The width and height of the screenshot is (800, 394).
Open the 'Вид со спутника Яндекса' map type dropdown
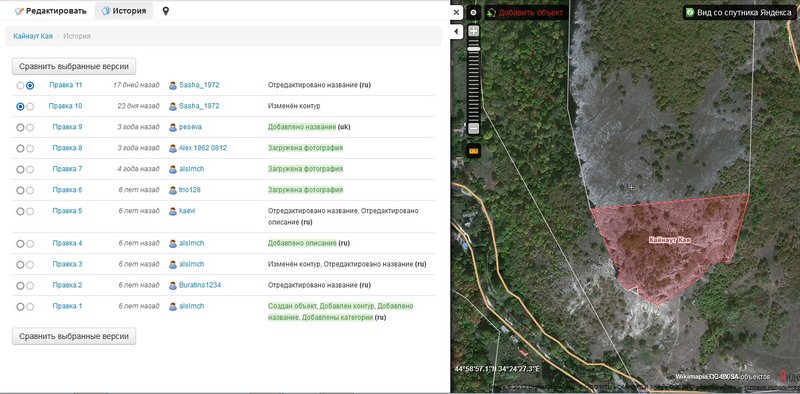740,13
